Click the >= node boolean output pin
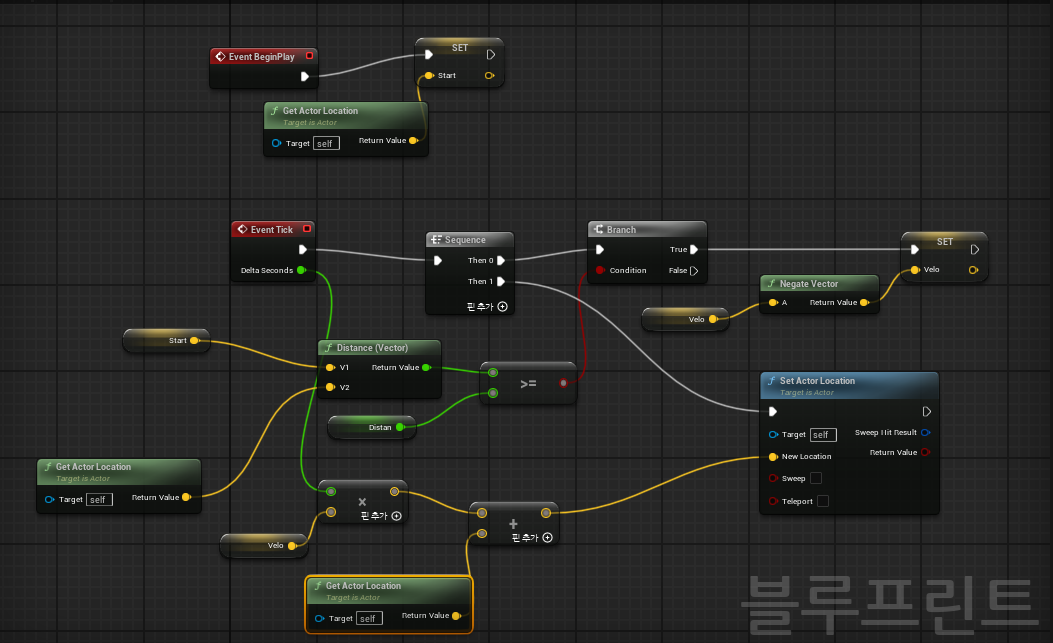 [563, 383]
